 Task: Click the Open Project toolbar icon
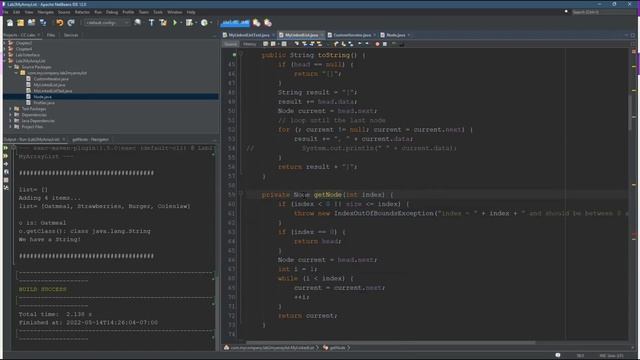tap(31, 23)
